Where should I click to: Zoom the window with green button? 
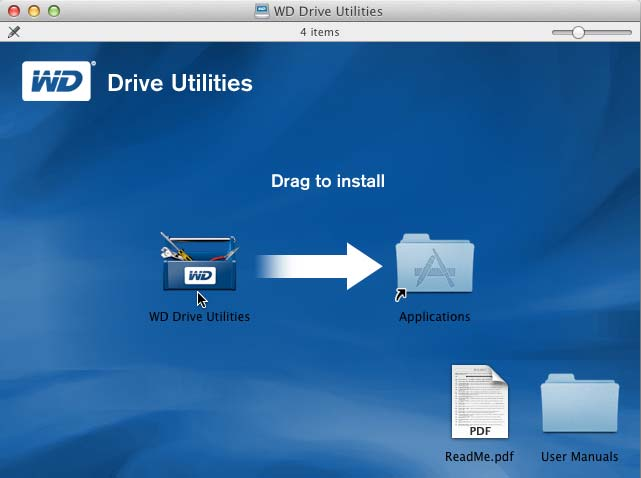tap(54, 11)
